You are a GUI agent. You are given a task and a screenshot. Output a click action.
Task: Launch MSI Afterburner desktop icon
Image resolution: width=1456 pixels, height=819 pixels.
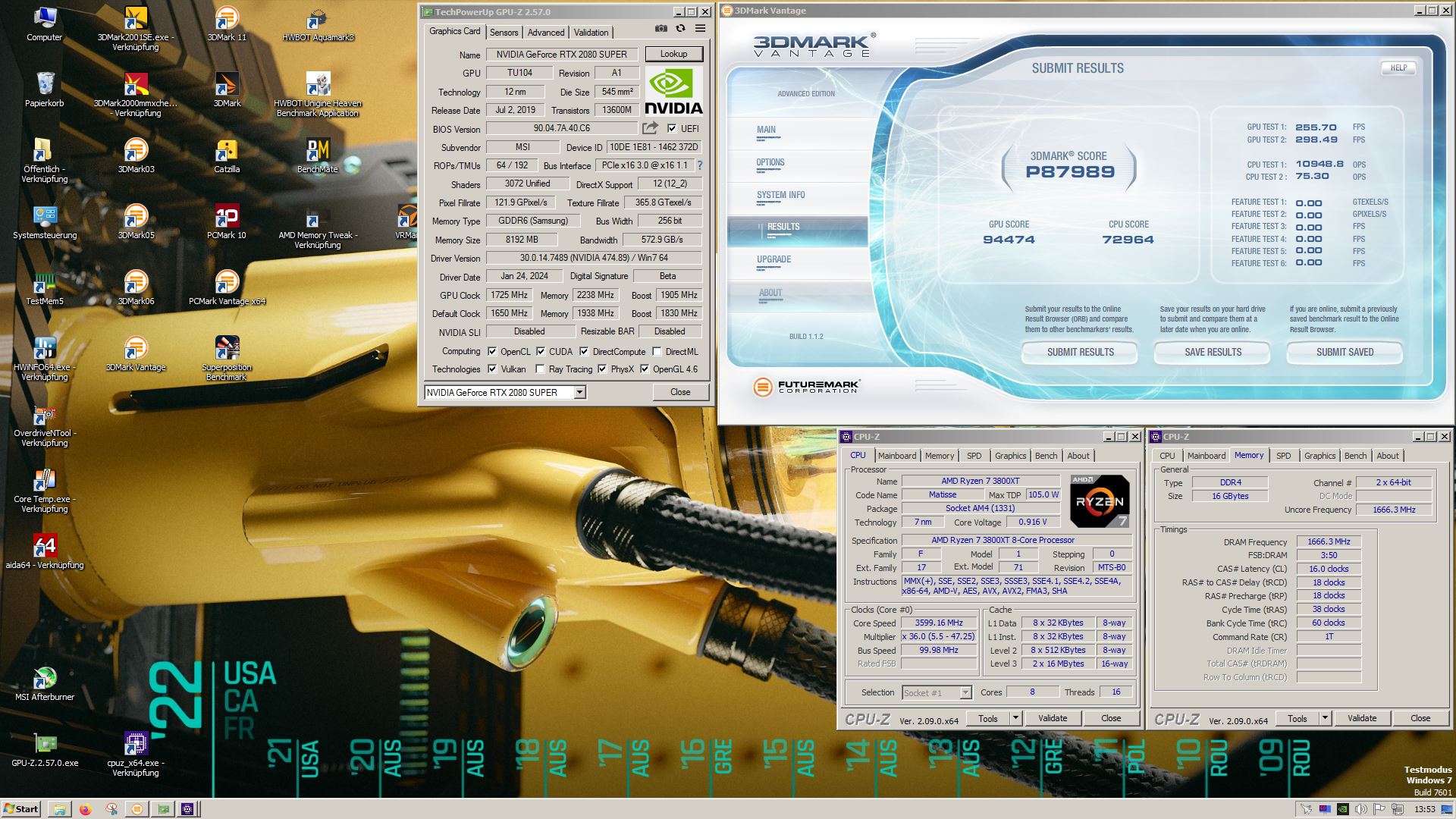[45, 683]
